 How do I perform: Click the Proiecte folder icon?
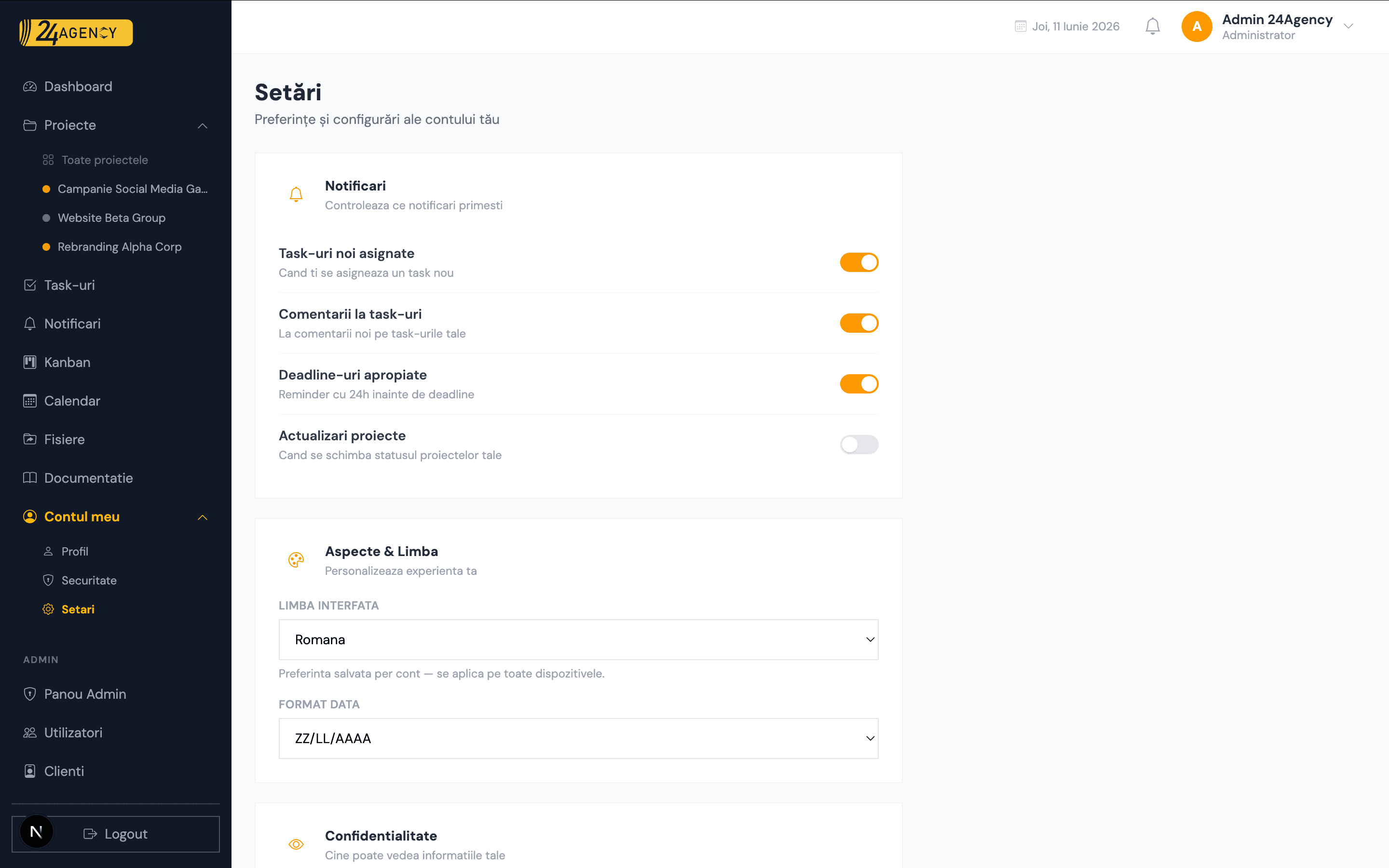pyautogui.click(x=30, y=125)
